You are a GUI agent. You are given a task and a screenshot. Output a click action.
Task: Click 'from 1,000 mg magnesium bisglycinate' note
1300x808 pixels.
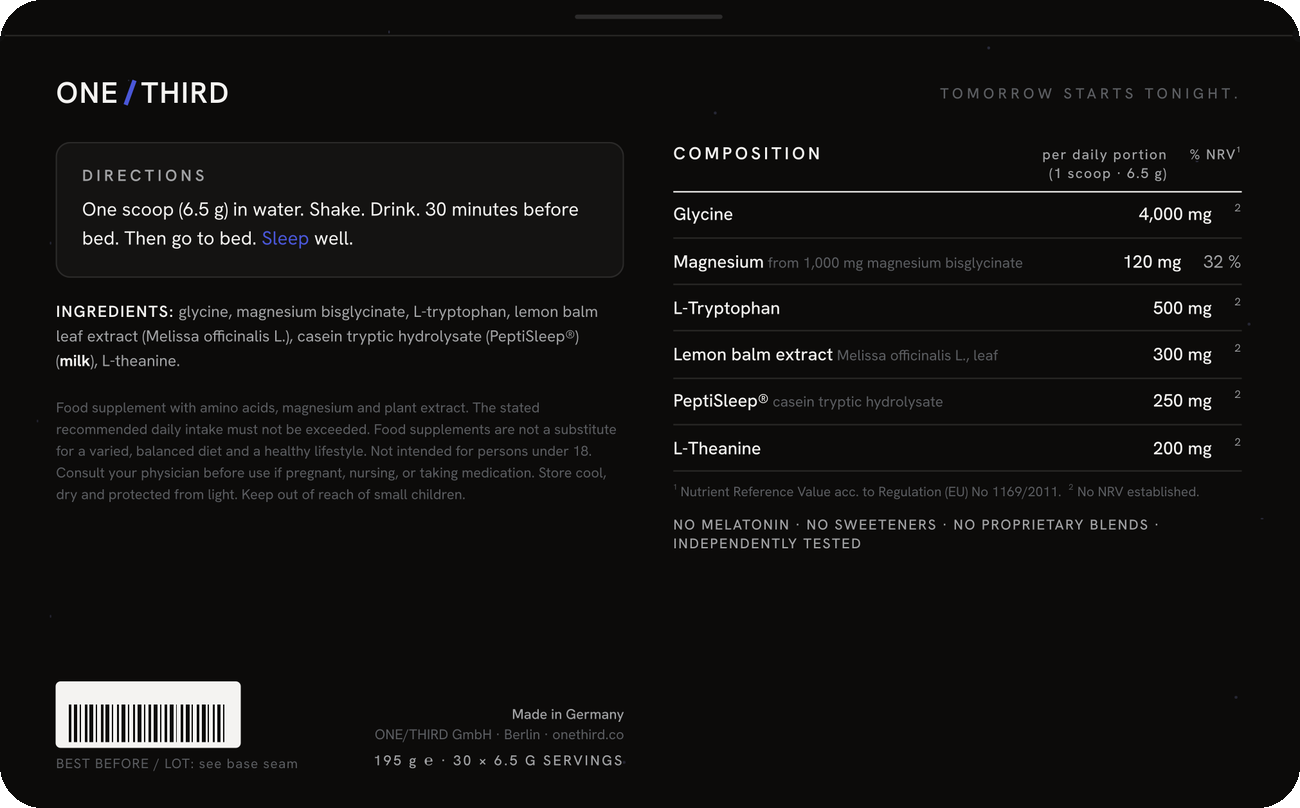[895, 263]
